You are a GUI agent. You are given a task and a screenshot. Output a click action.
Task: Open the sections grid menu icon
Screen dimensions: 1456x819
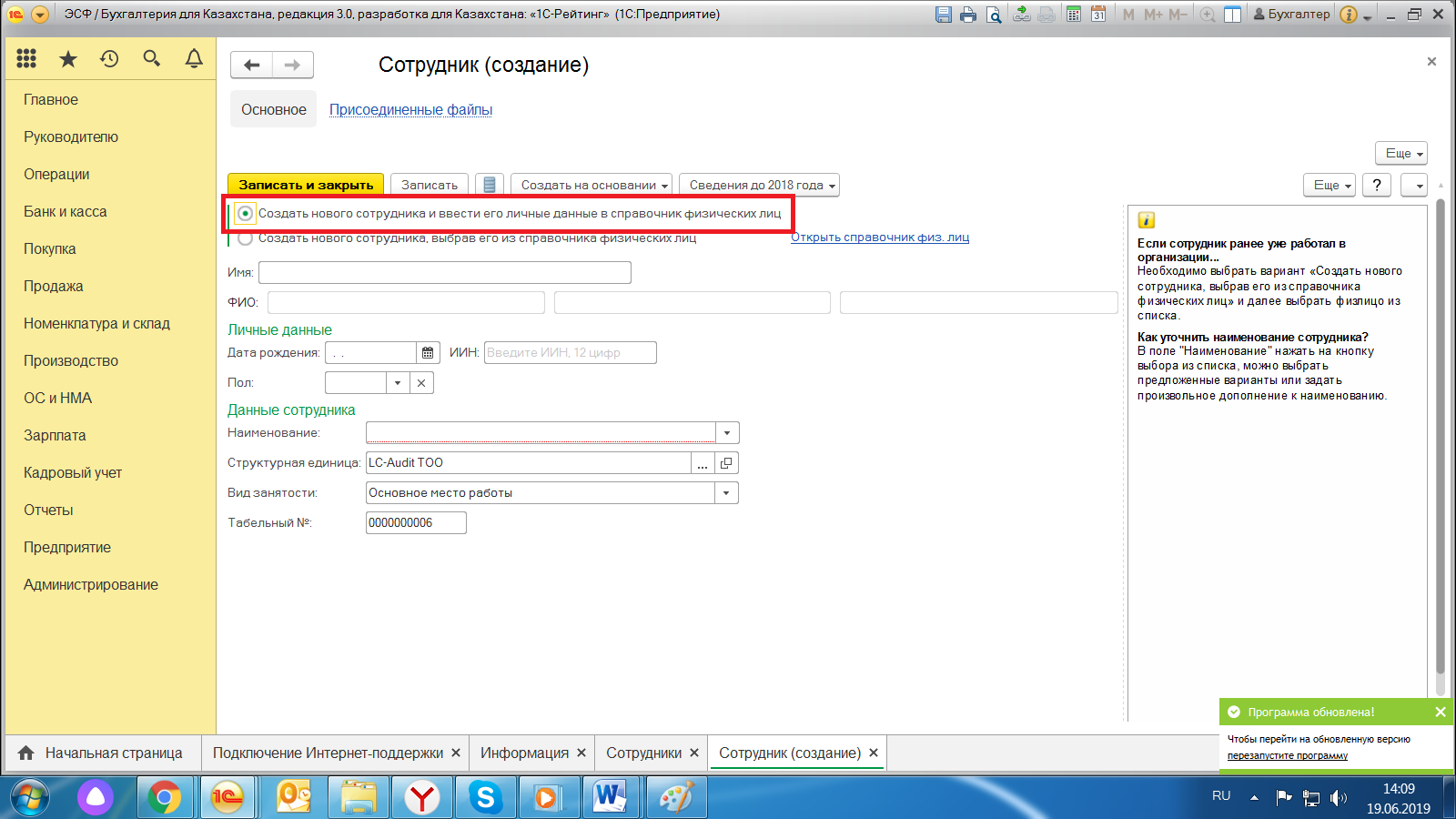point(26,58)
